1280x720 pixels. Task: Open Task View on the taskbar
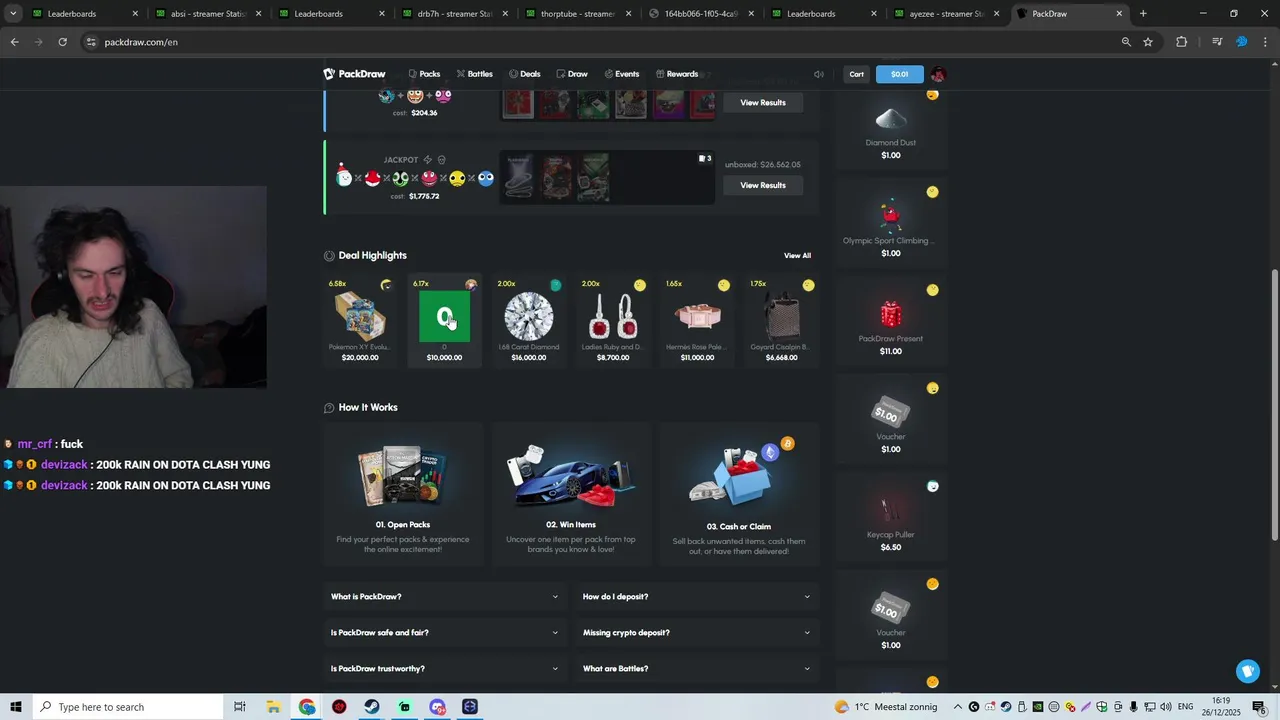(x=240, y=707)
